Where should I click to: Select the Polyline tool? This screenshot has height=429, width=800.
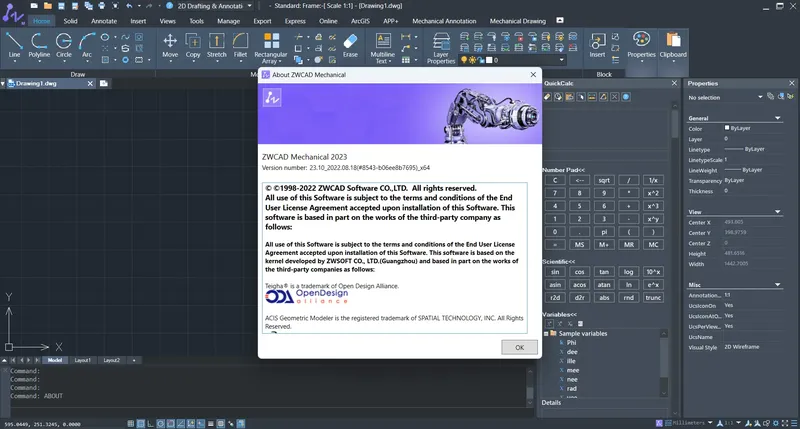(39, 45)
